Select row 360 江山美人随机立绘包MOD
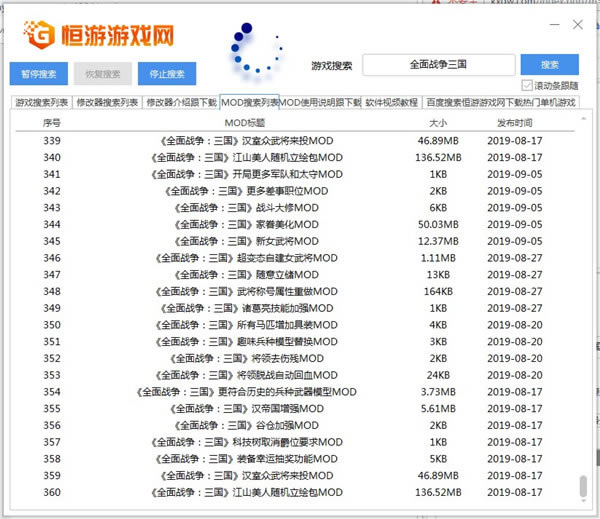This screenshot has width=600, height=519. pos(295,493)
